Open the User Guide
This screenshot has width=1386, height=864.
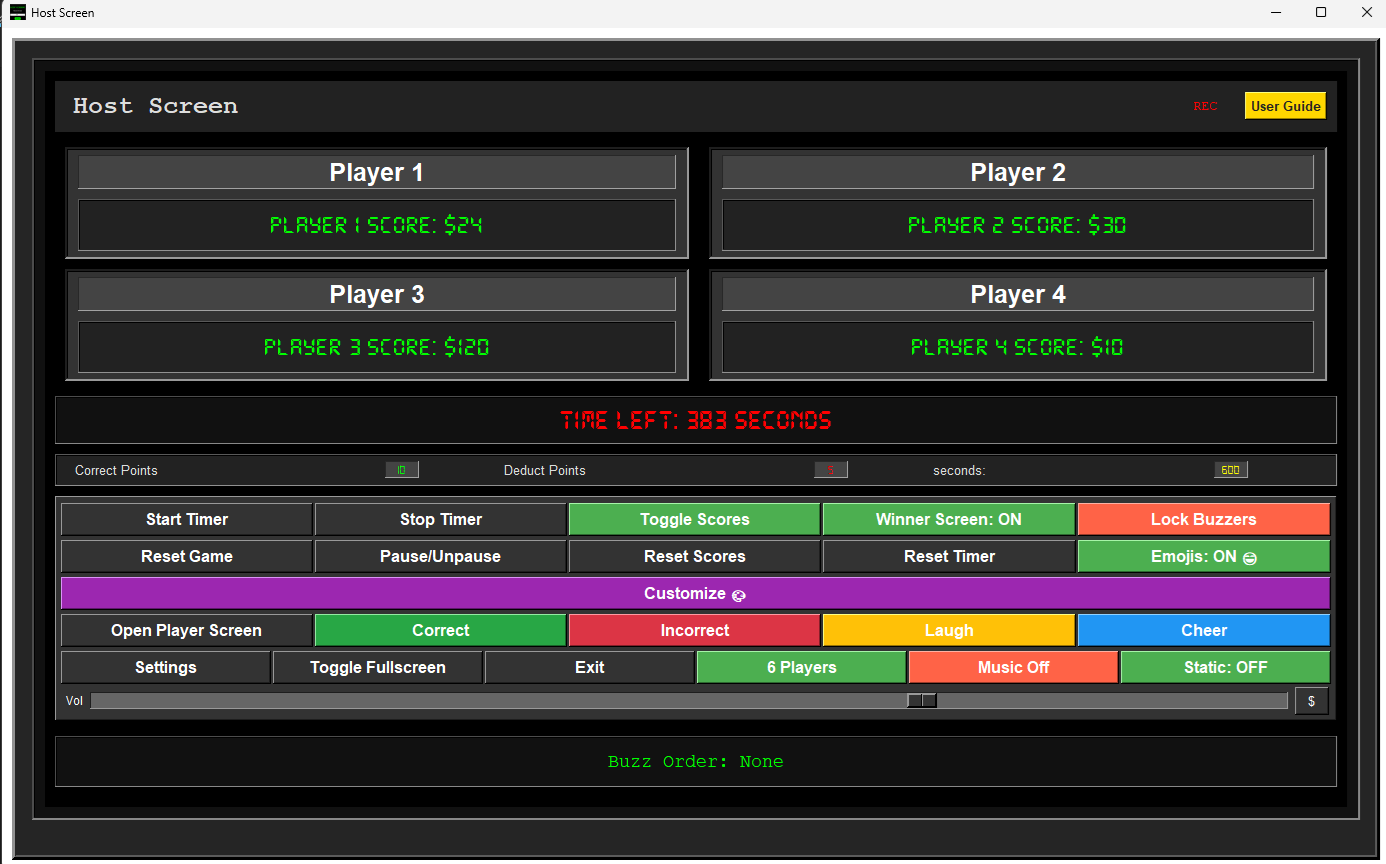click(x=1285, y=106)
